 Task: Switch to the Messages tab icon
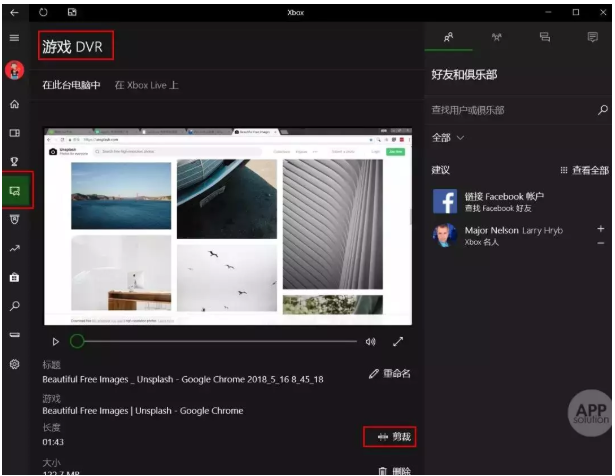pos(545,37)
